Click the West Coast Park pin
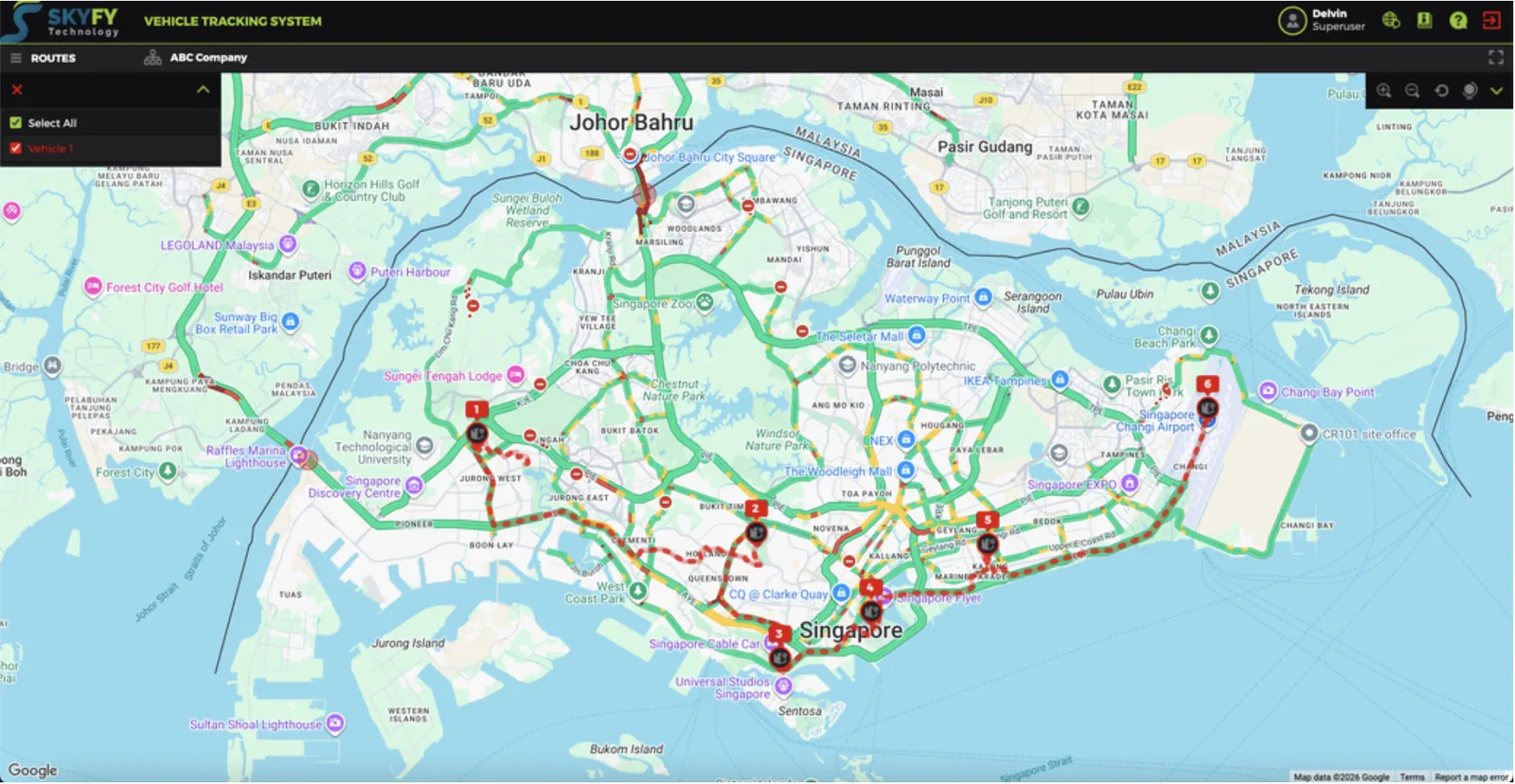 638,592
